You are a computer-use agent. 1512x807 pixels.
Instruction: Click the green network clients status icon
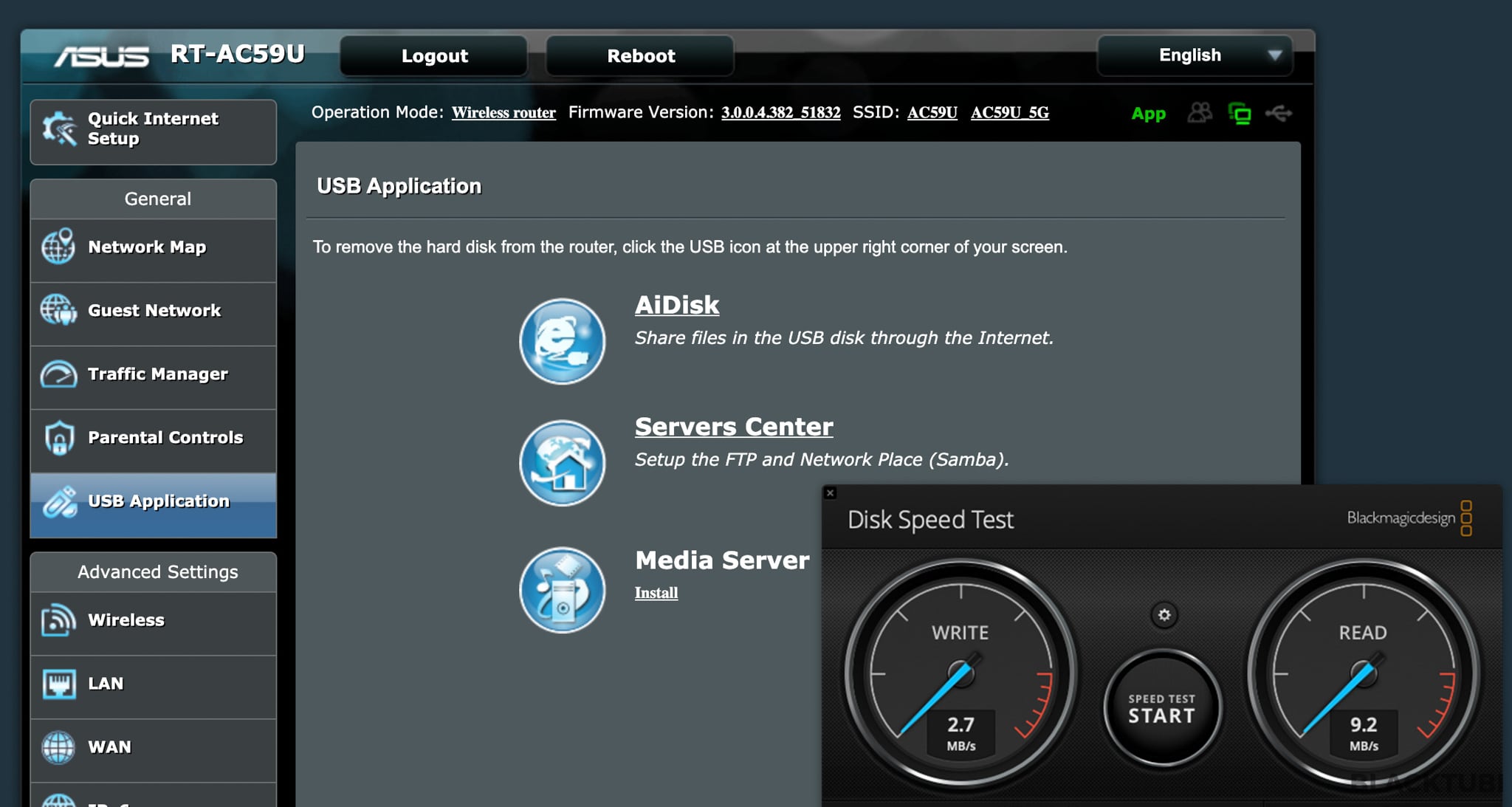click(x=1240, y=114)
